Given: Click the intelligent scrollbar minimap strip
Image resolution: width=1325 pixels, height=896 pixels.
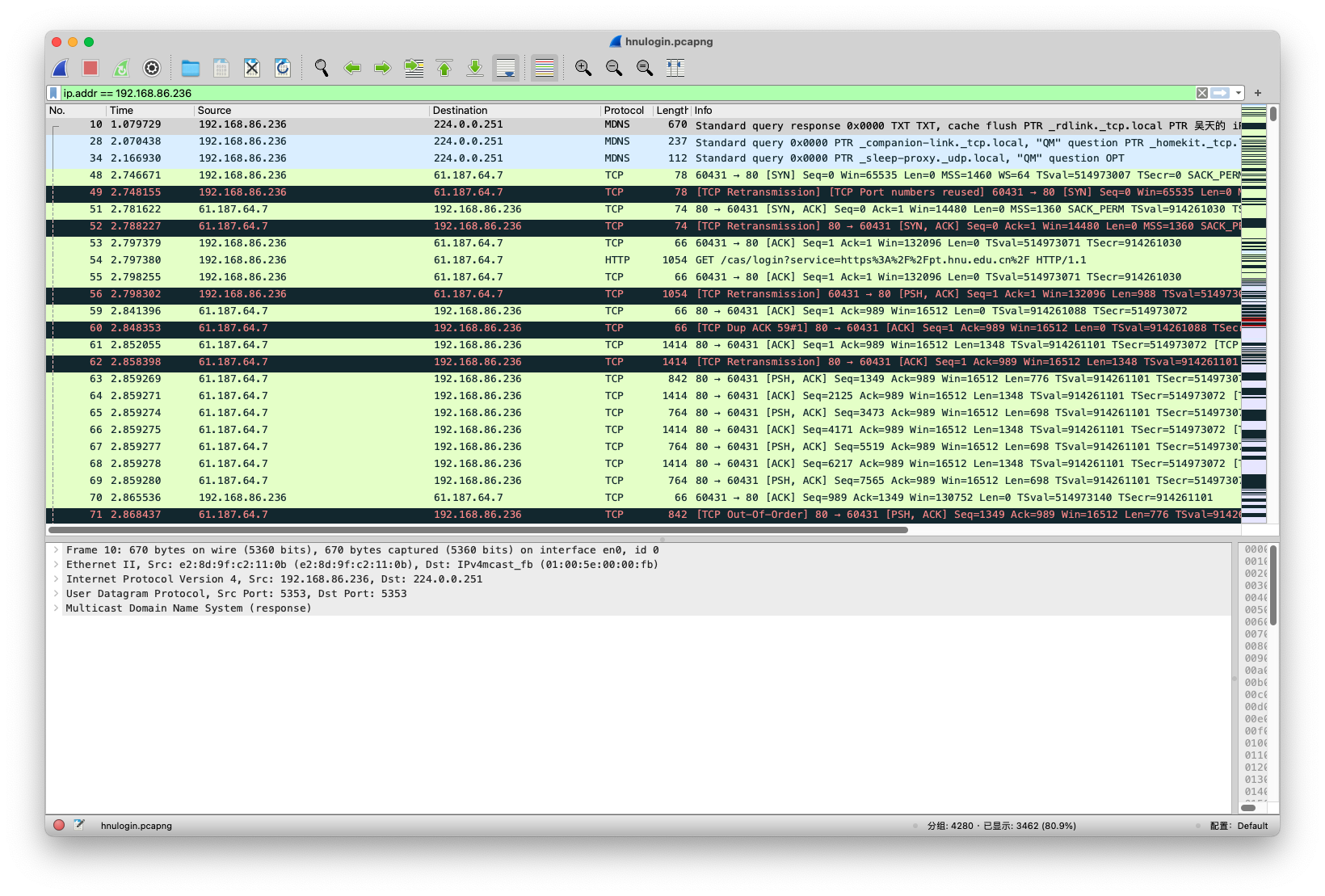Looking at the screenshot, I should (x=1254, y=313).
